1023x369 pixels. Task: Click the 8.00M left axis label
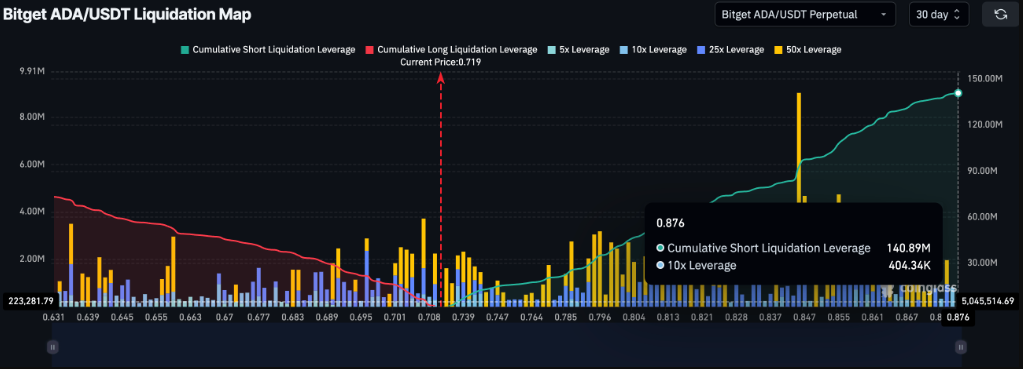[32, 117]
